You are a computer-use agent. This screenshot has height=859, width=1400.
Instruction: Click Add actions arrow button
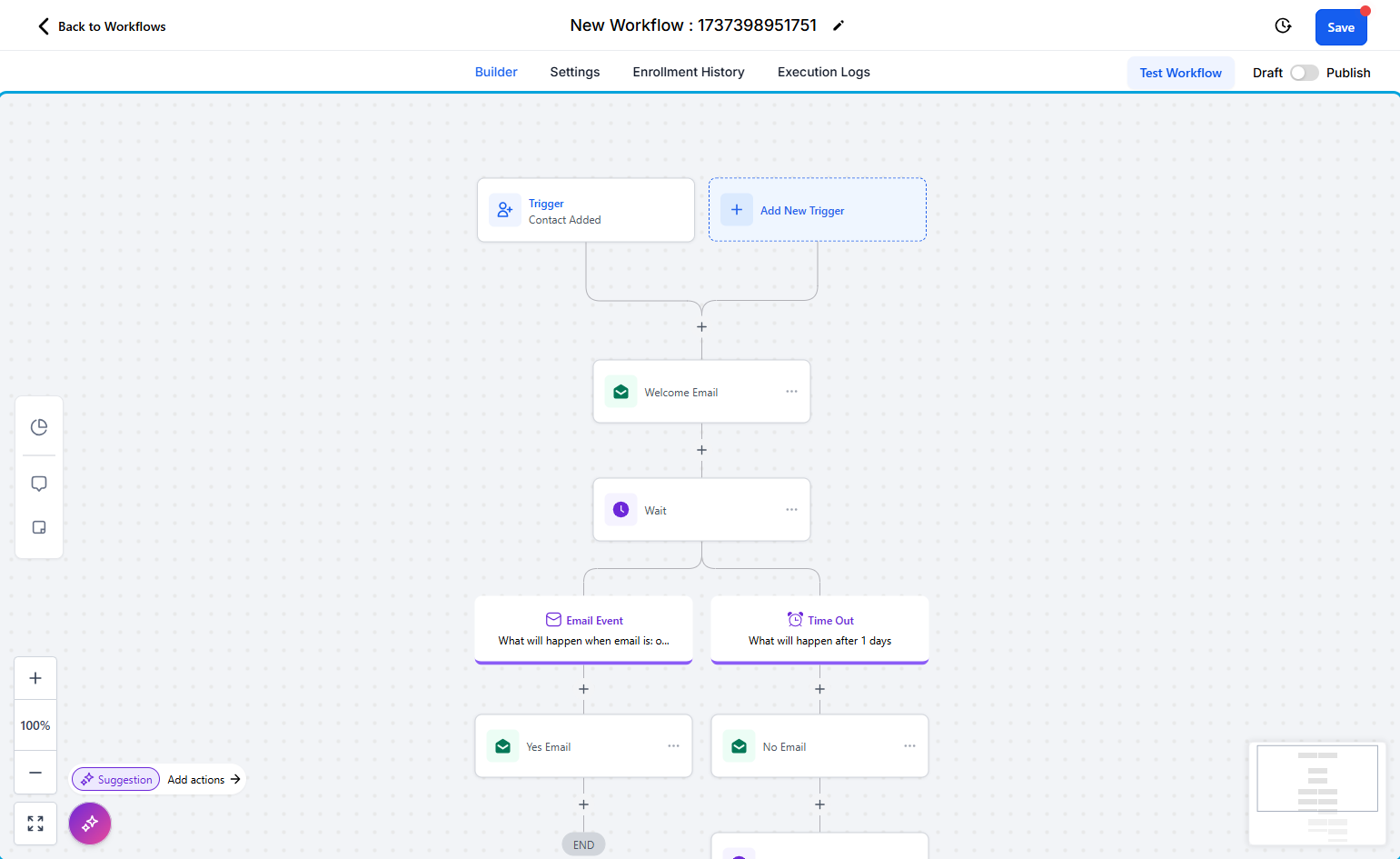(x=204, y=779)
